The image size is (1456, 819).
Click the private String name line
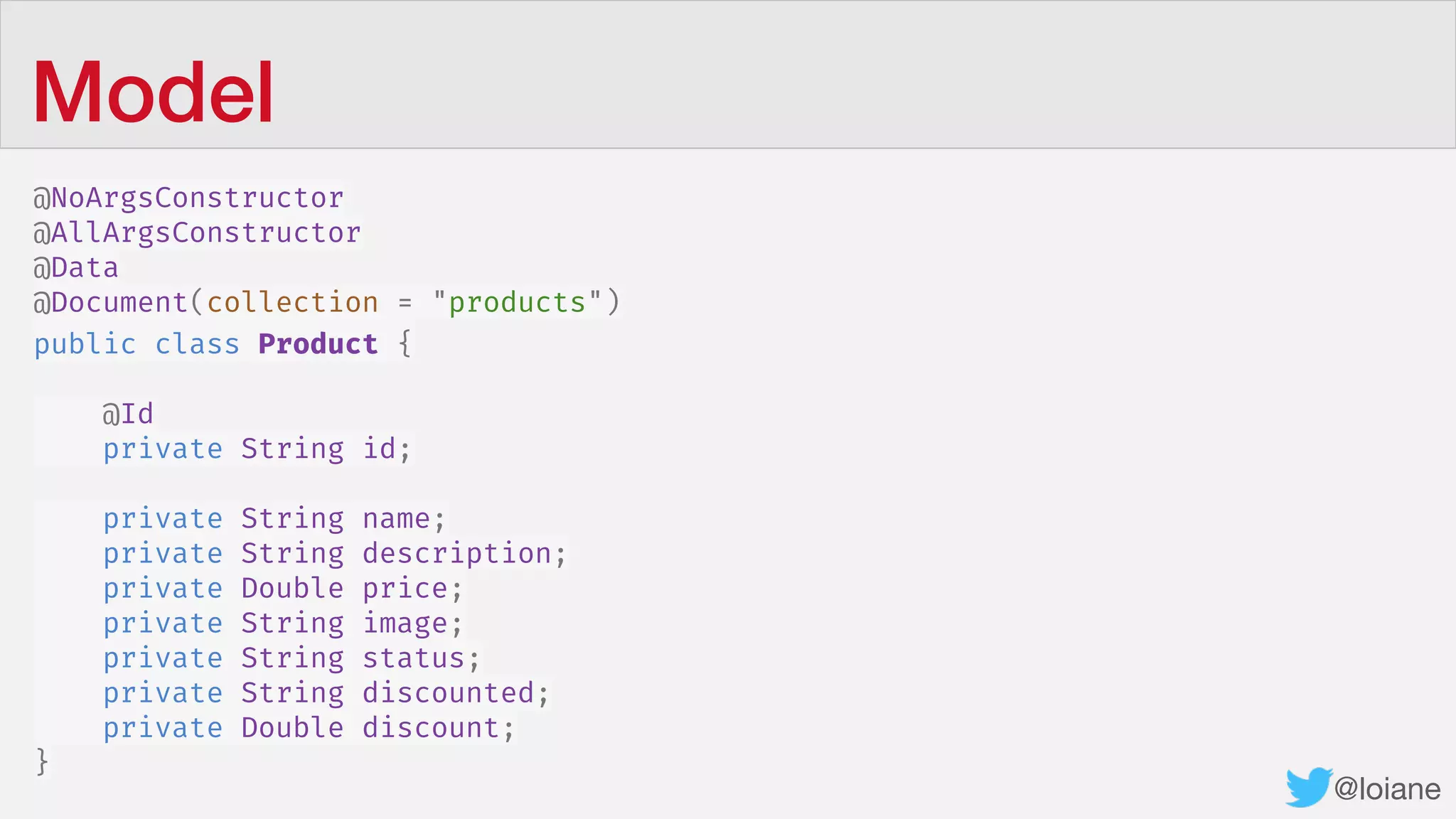coord(274,519)
